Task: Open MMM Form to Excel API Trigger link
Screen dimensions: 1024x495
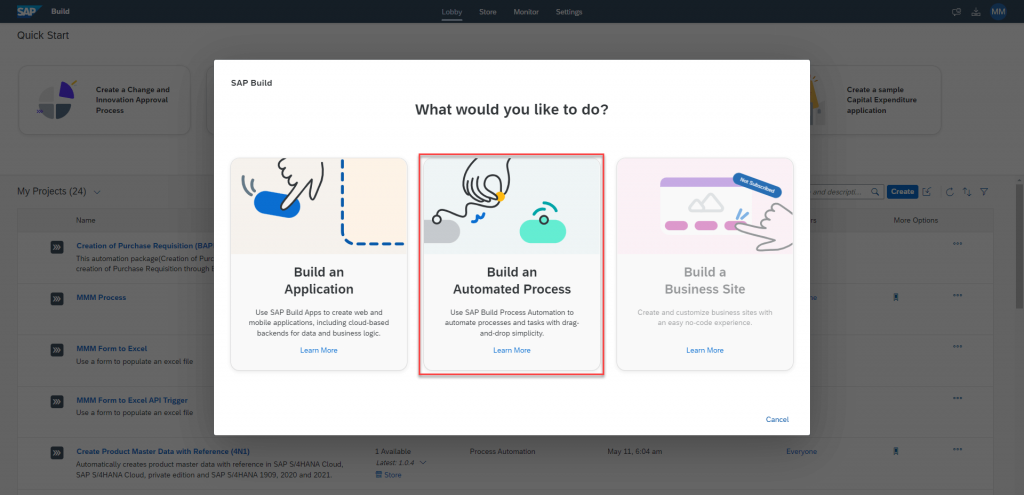Action: tap(132, 400)
